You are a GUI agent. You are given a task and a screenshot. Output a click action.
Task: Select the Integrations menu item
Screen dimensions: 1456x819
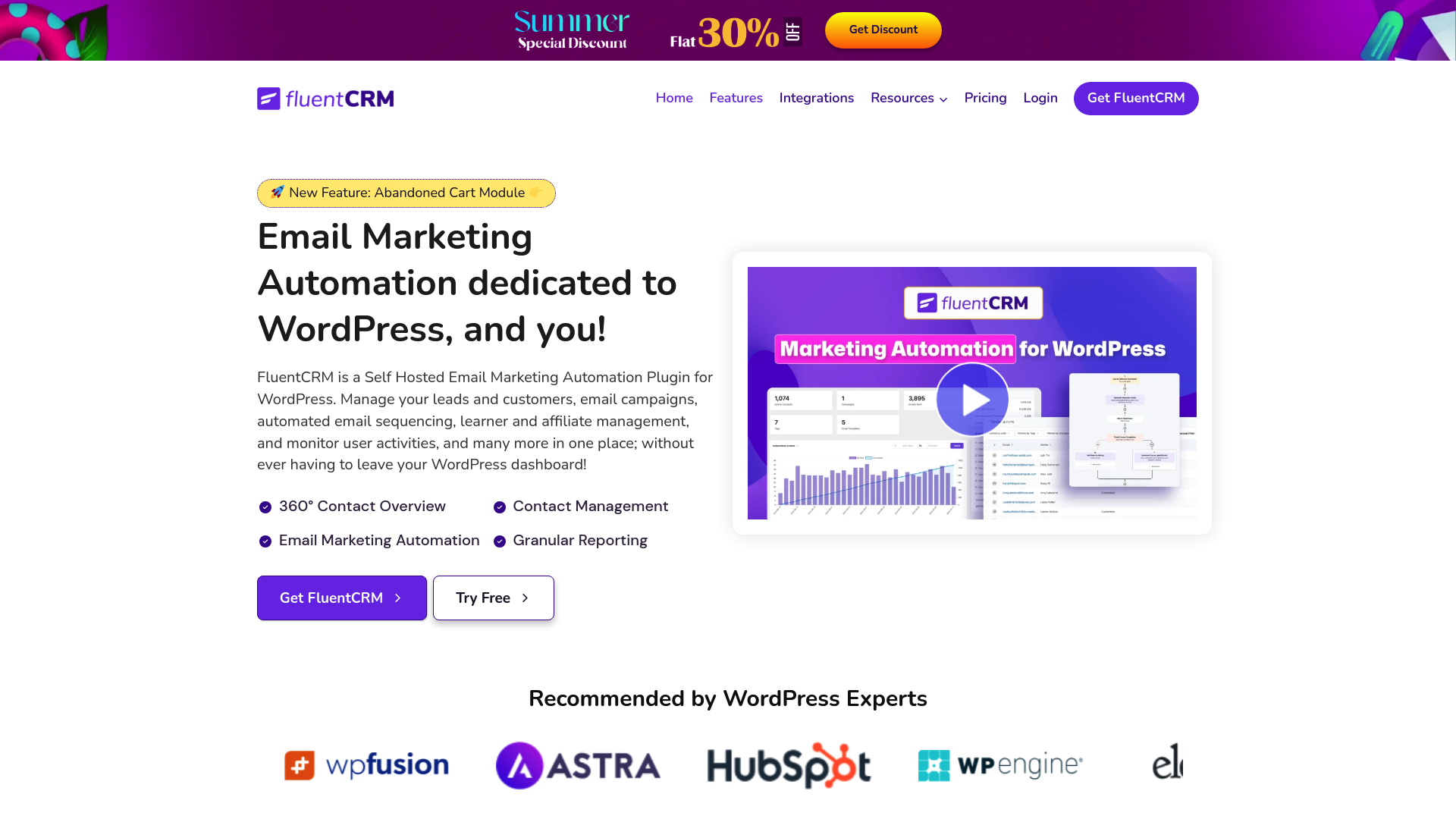817,98
